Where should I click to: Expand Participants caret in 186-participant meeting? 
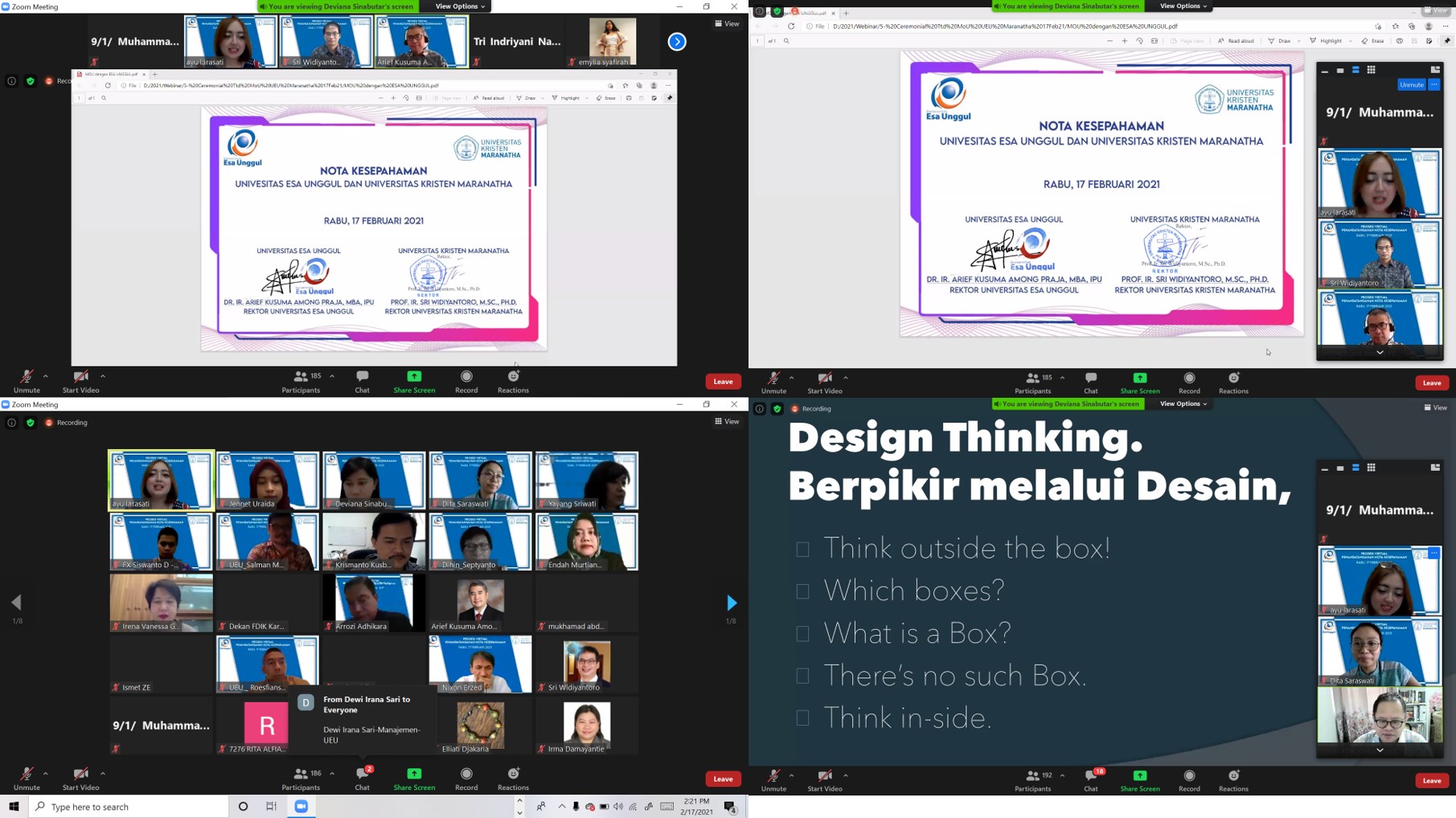(x=332, y=774)
